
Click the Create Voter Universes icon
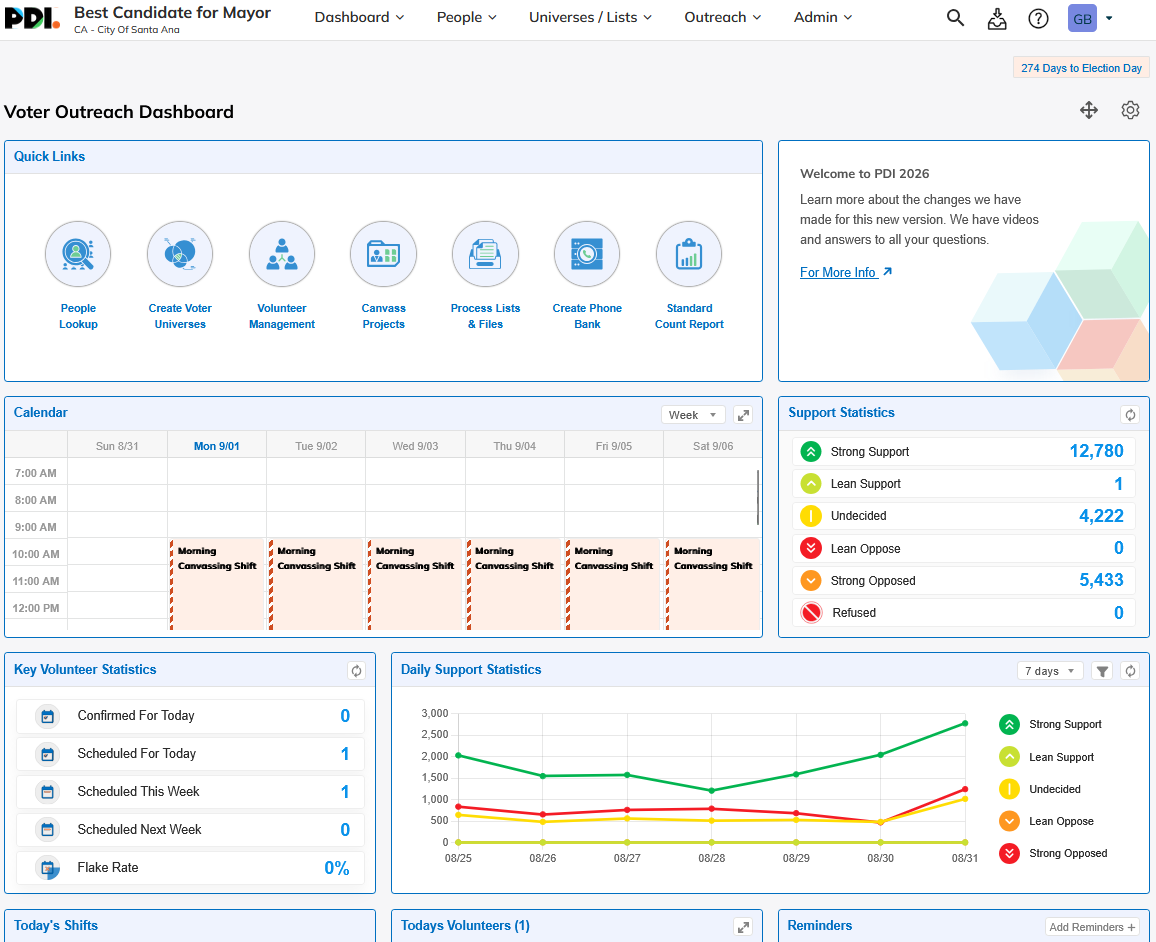pyautogui.click(x=180, y=254)
